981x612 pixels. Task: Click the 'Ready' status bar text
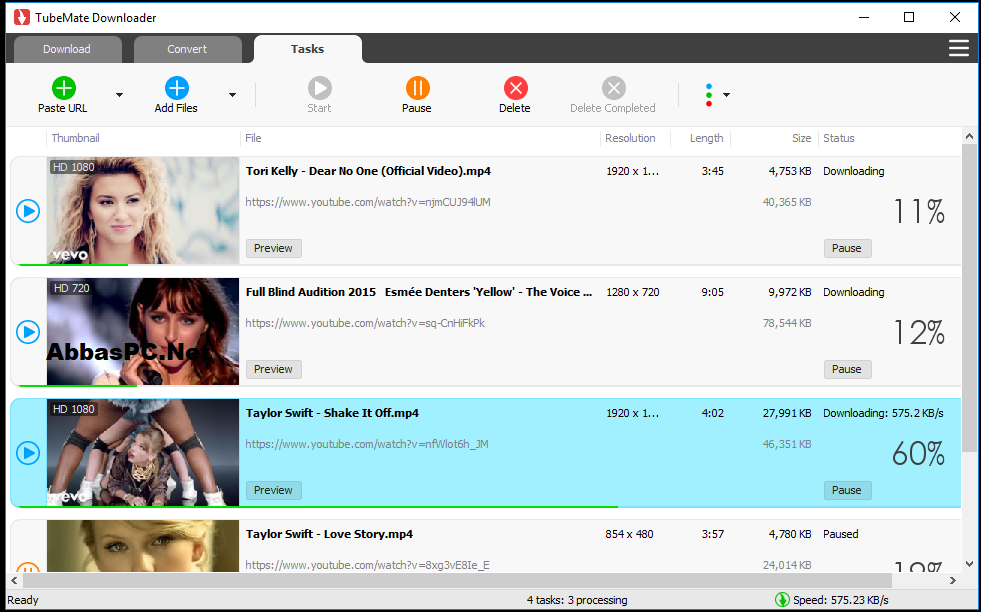click(23, 600)
